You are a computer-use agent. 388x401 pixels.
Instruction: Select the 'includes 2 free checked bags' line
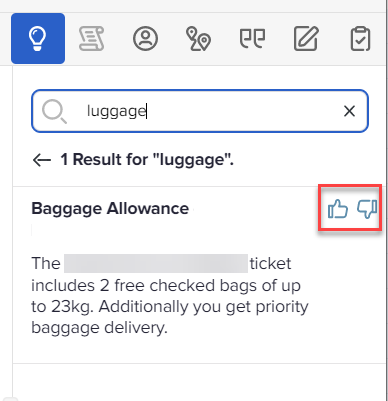coord(166,286)
